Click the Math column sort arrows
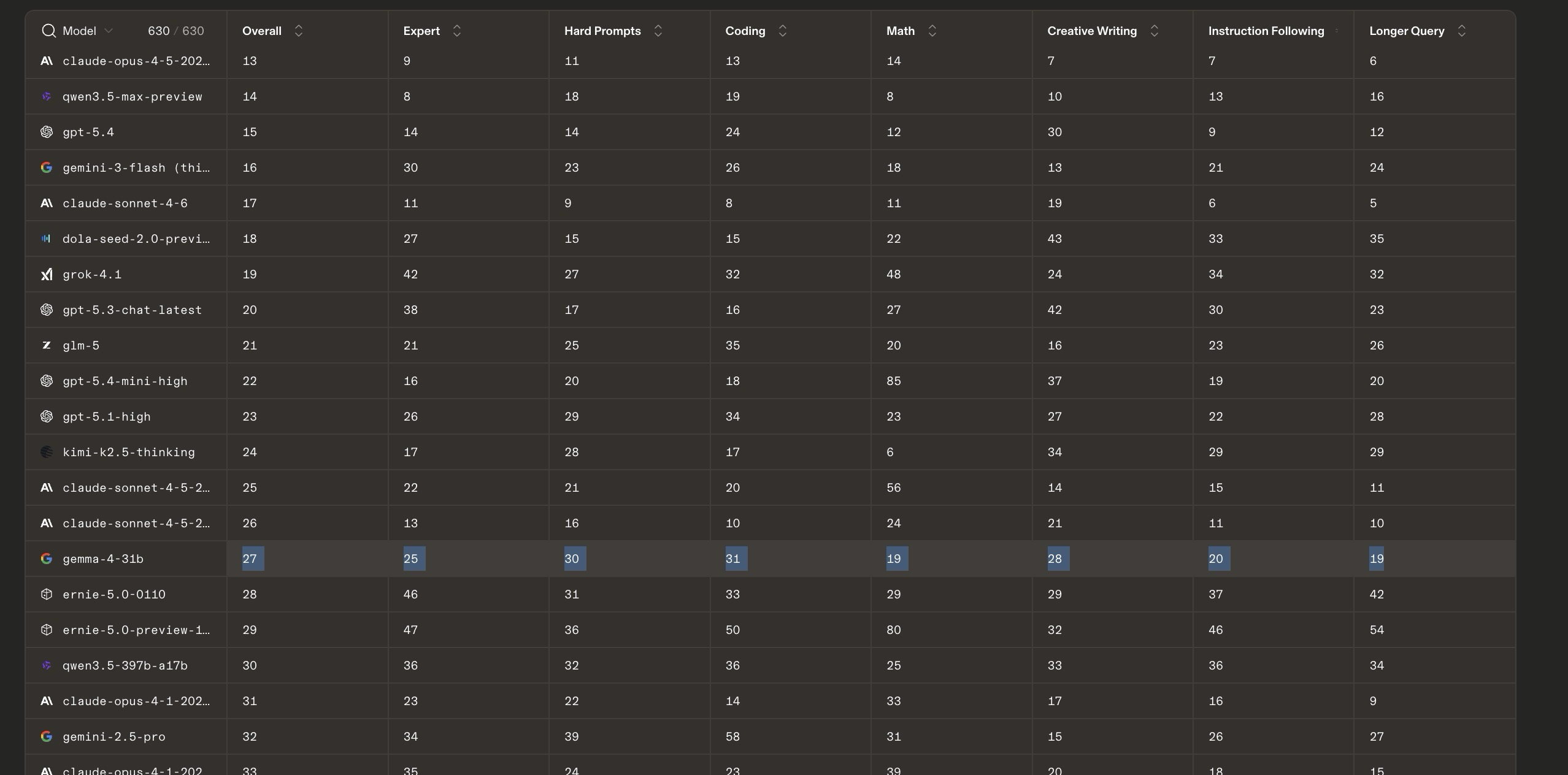Image resolution: width=1568 pixels, height=775 pixels. (932, 31)
